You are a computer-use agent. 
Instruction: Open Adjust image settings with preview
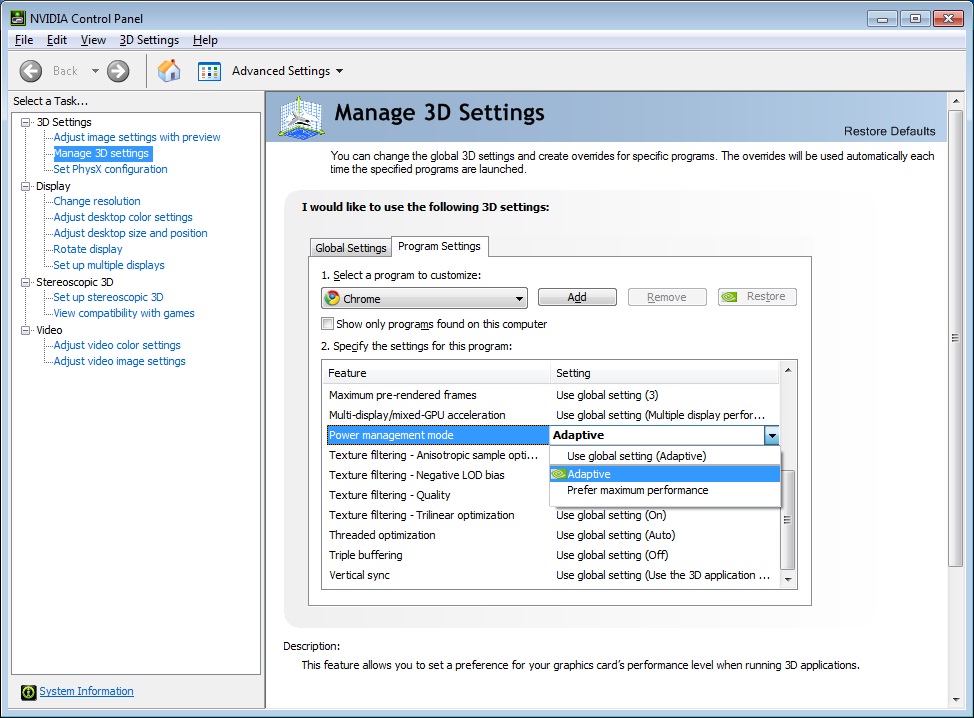pos(137,137)
